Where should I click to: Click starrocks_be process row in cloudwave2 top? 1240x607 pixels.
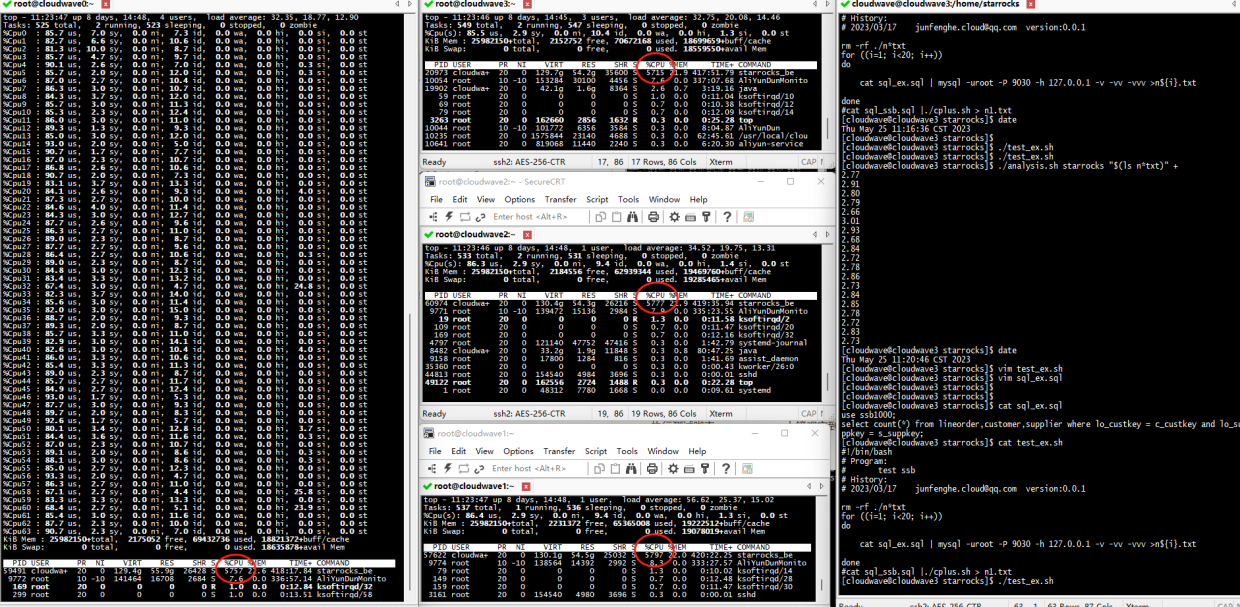point(620,301)
